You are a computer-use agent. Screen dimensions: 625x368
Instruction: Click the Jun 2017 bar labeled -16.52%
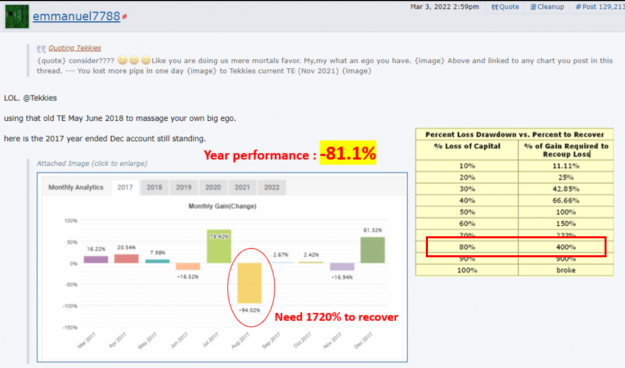188,267
